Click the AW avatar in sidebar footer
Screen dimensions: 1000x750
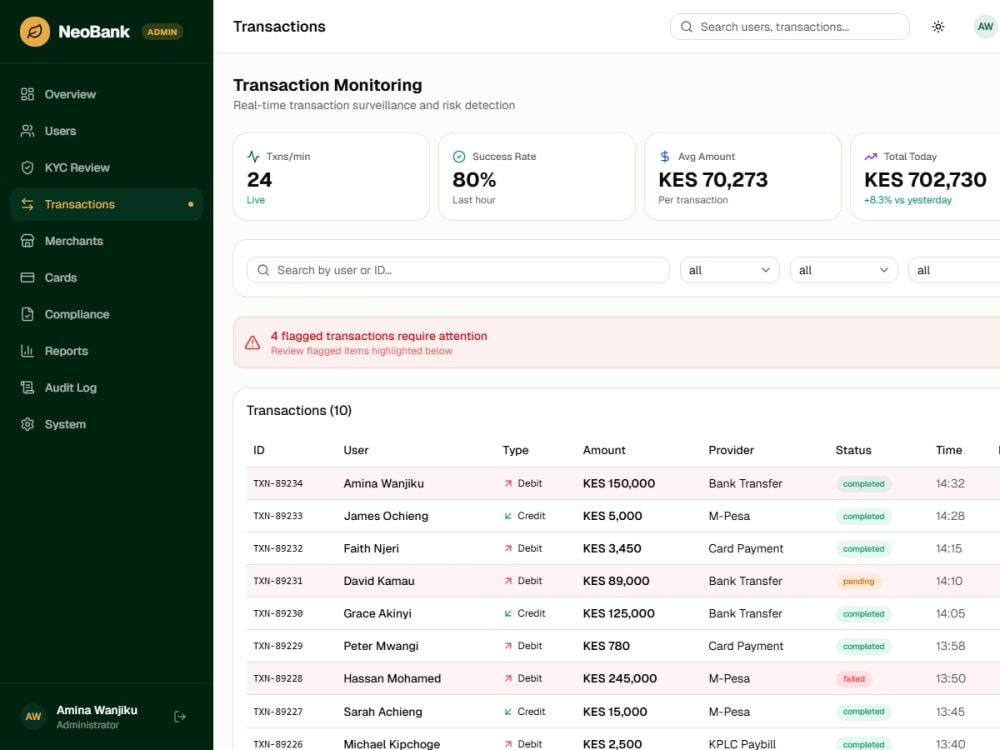point(33,717)
